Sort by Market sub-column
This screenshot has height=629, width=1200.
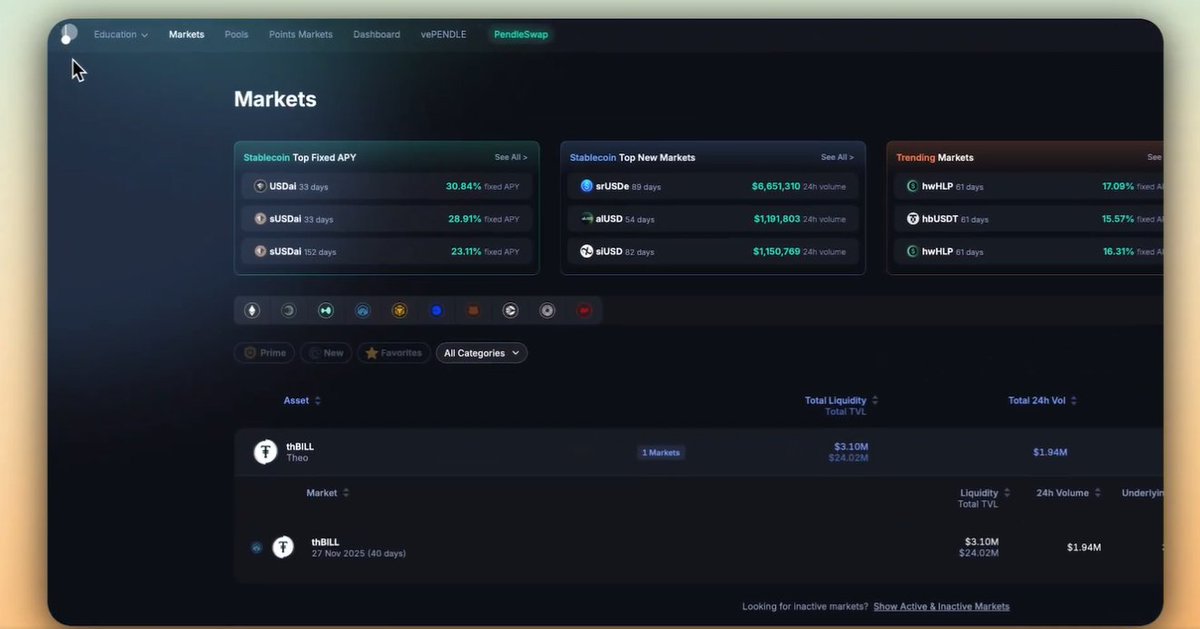pyautogui.click(x=328, y=492)
